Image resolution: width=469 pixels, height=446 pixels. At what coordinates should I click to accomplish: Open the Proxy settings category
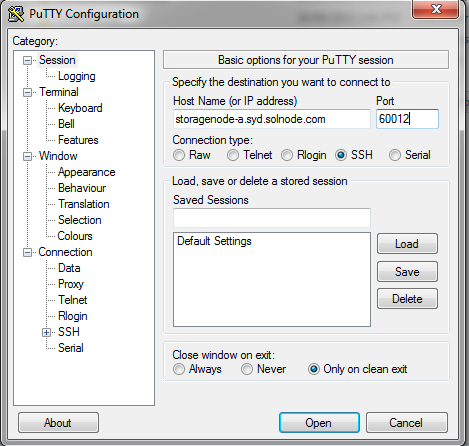coord(71,284)
